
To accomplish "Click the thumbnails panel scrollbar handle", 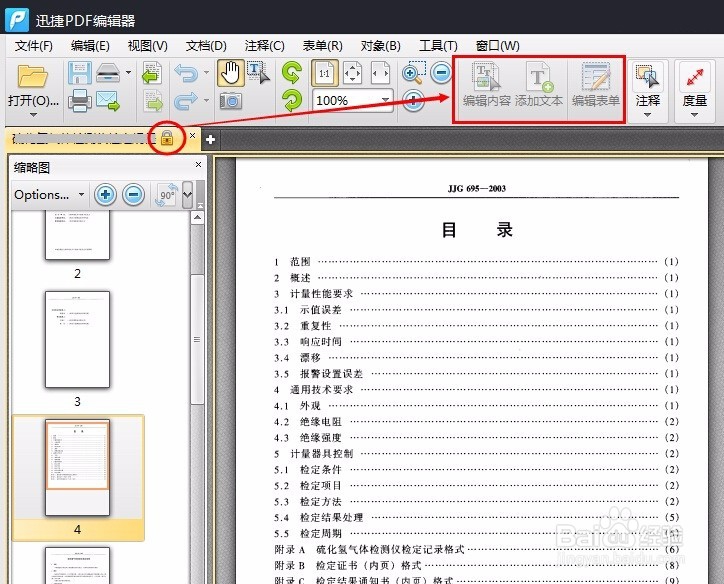I will [x=198, y=339].
